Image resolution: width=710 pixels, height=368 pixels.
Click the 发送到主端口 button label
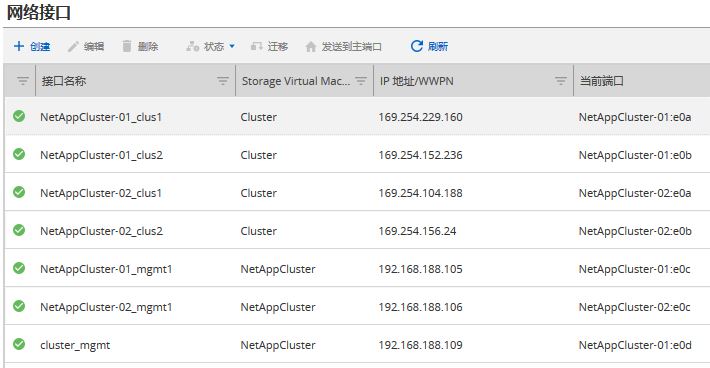click(x=351, y=47)
